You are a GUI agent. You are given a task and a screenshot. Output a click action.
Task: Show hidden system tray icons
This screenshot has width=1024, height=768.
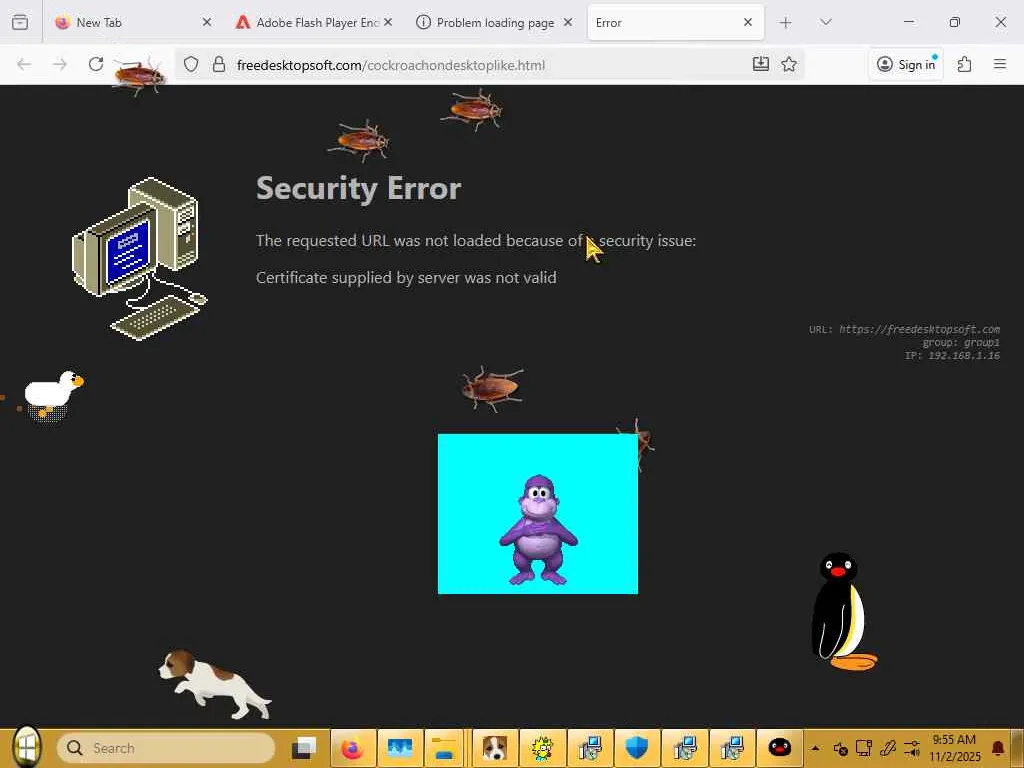coord(815,748)
